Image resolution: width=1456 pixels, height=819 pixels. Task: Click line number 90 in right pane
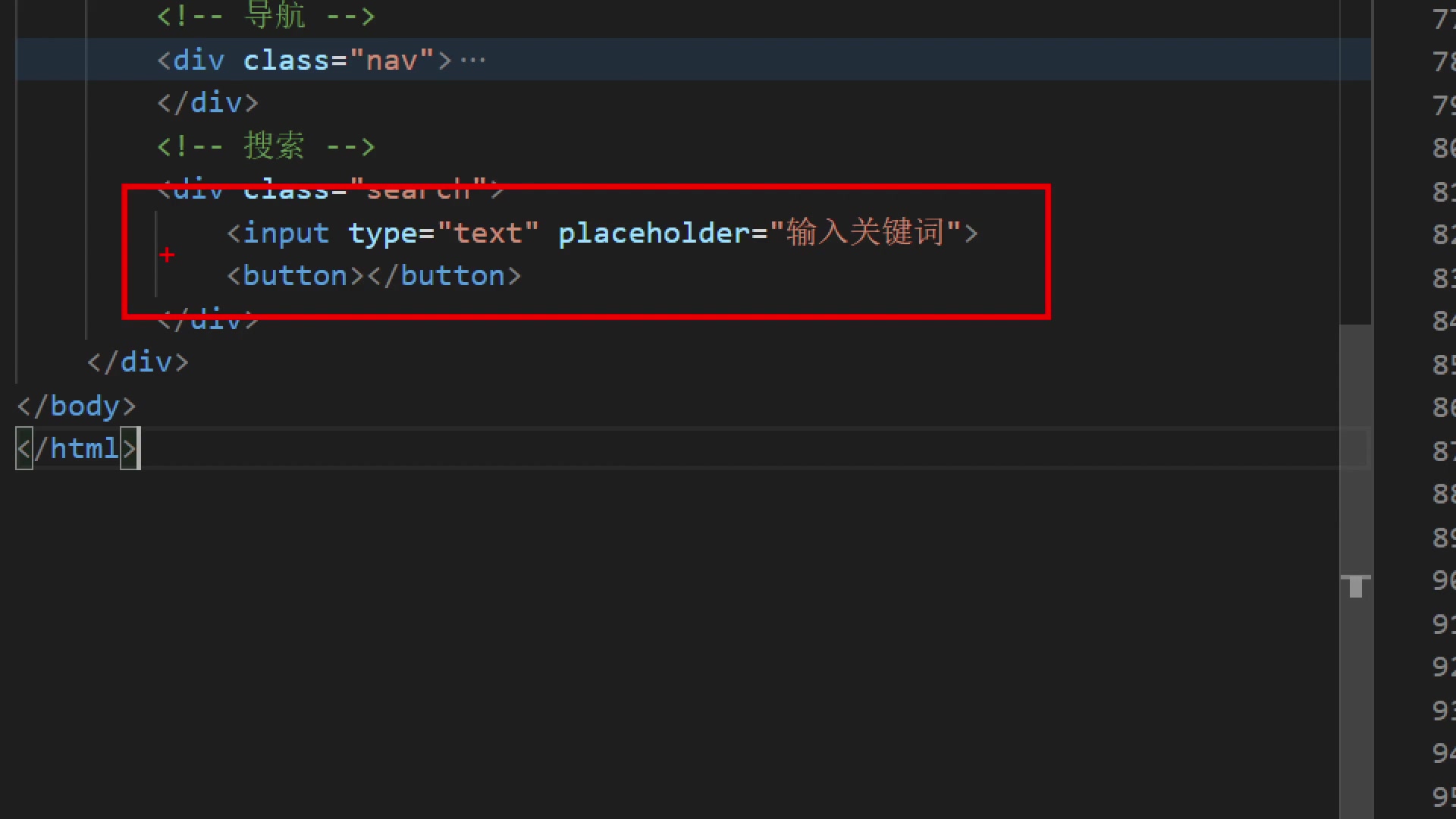(x=1442, y=581)
